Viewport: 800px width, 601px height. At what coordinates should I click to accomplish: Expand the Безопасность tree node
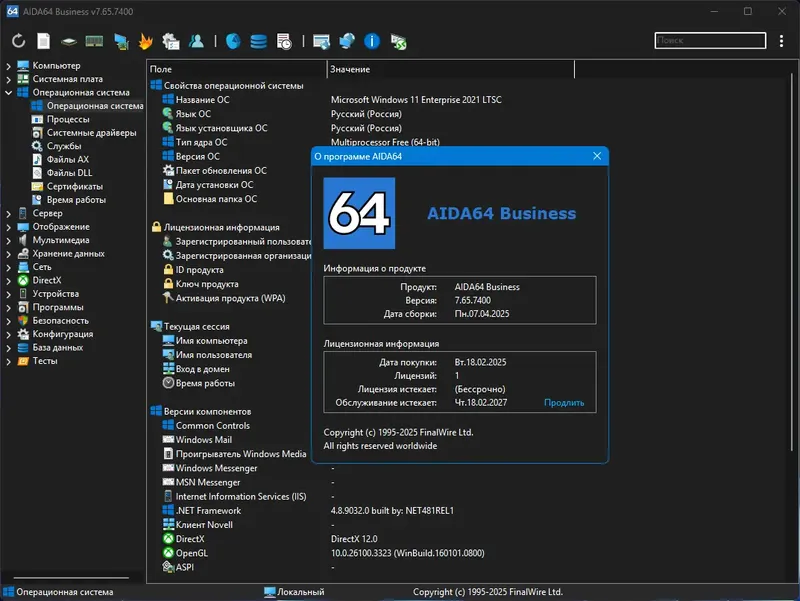click(9, 321)
